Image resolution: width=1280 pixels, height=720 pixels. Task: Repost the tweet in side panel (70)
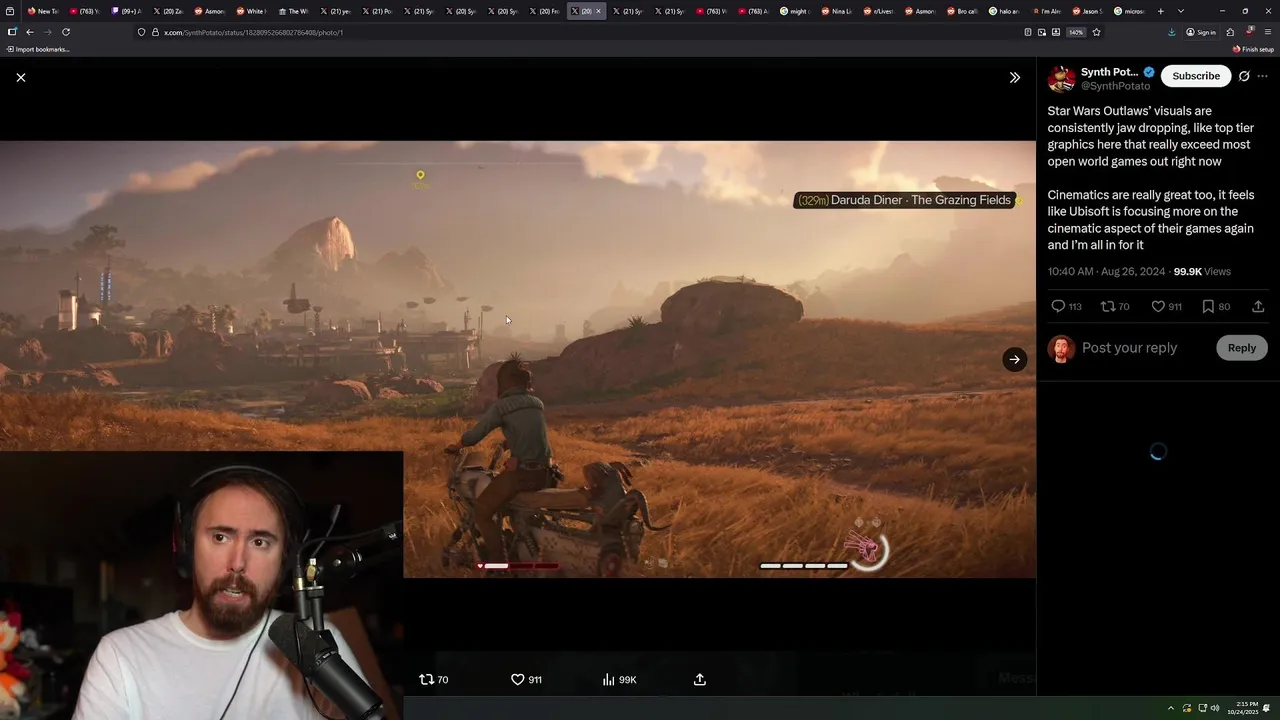pyautogui.click(x=1114, y=307)
